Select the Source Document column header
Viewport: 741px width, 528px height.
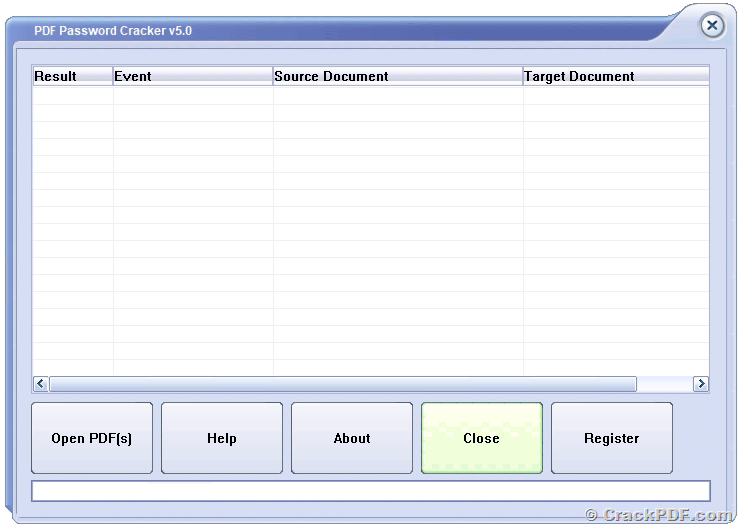click(x=398, y=76)
